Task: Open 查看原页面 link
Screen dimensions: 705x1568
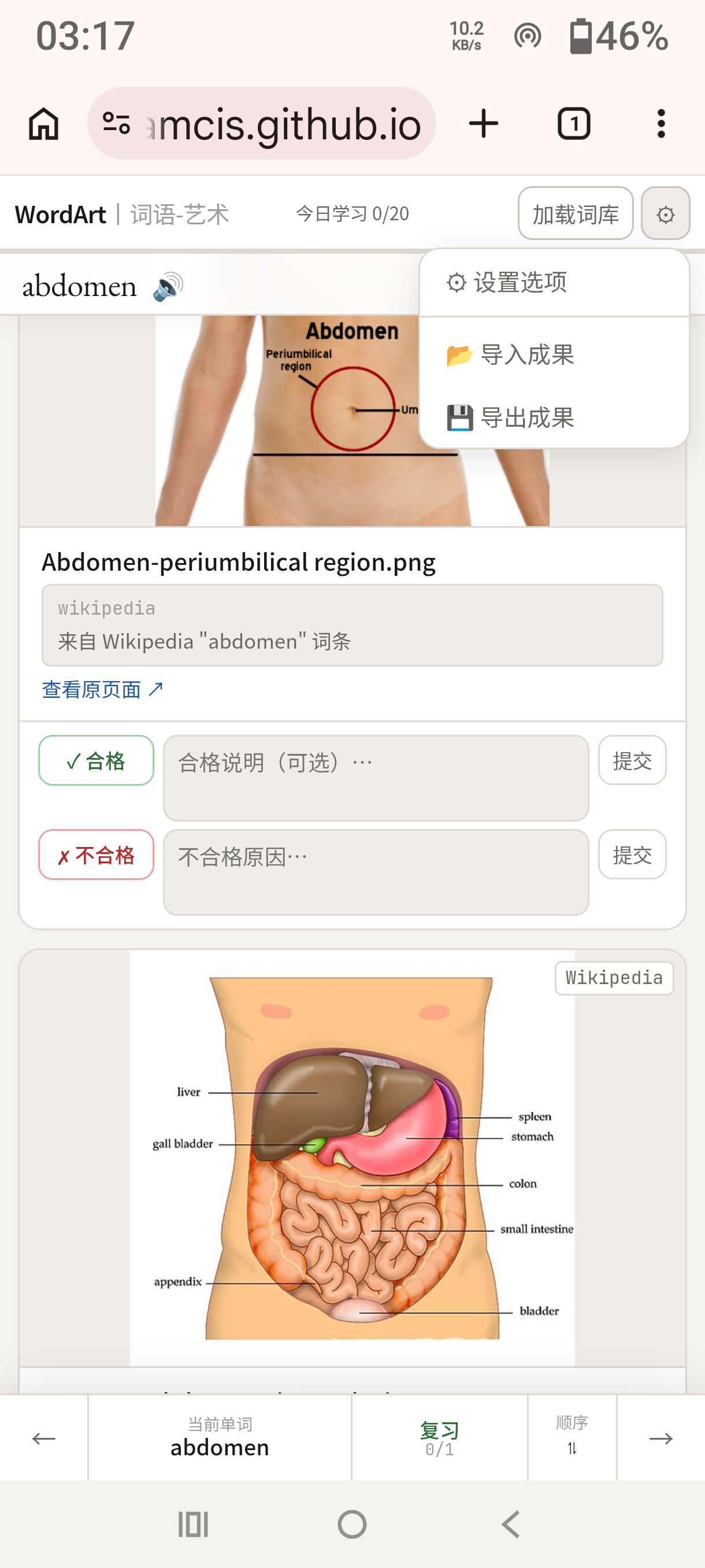Action: 103,690
